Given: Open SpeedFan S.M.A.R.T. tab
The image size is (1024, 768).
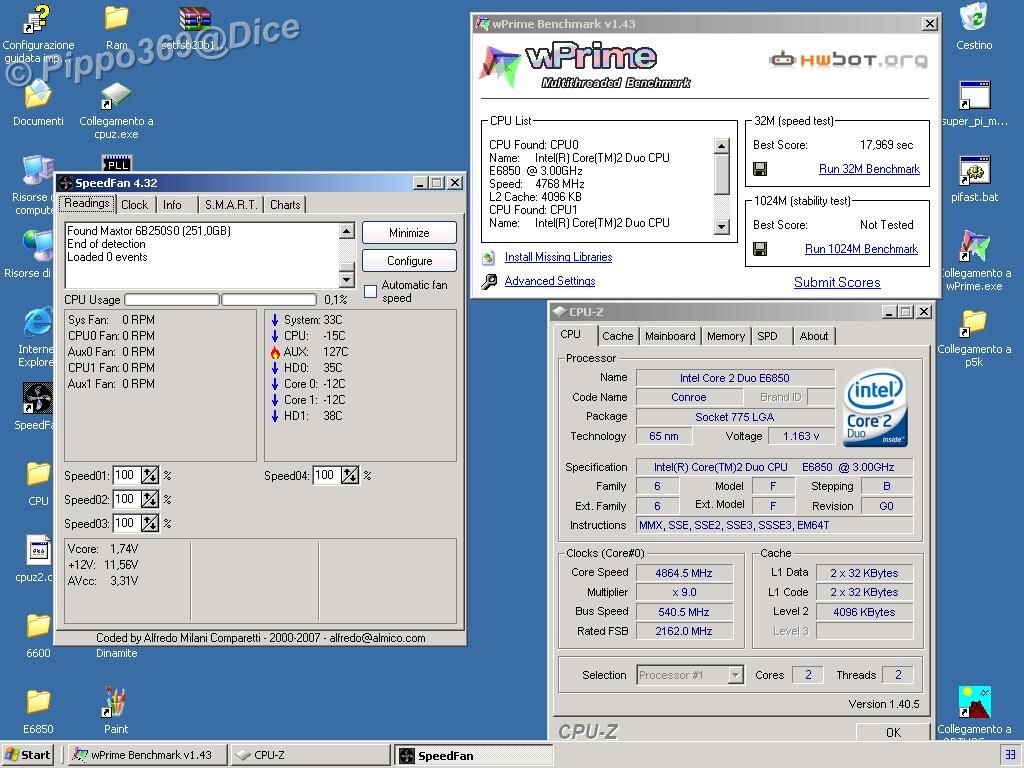Looking at the screenshot, I should point(231,205).
